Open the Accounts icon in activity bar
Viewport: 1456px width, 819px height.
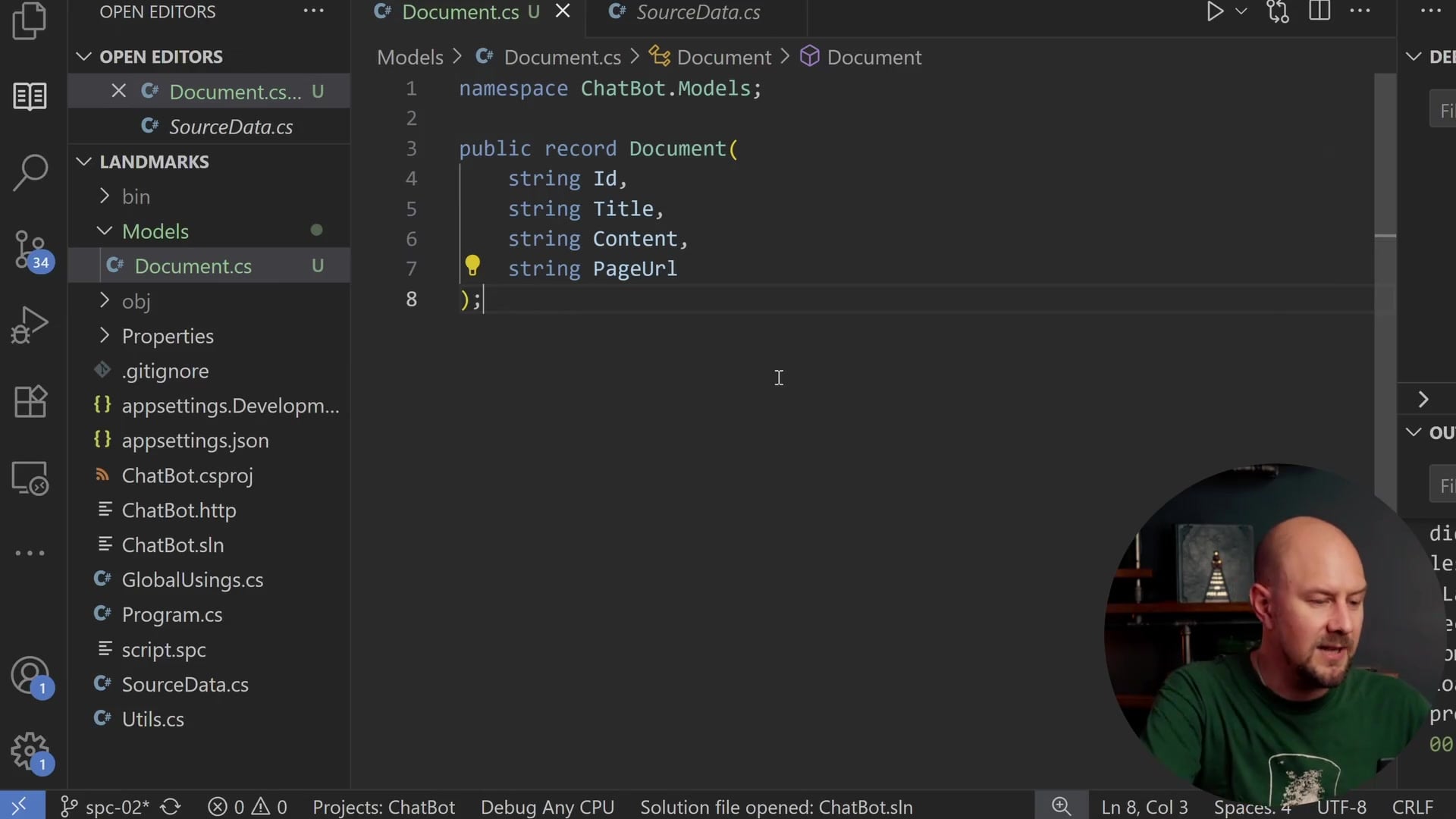pyautogui.click(x=30, y=675)
